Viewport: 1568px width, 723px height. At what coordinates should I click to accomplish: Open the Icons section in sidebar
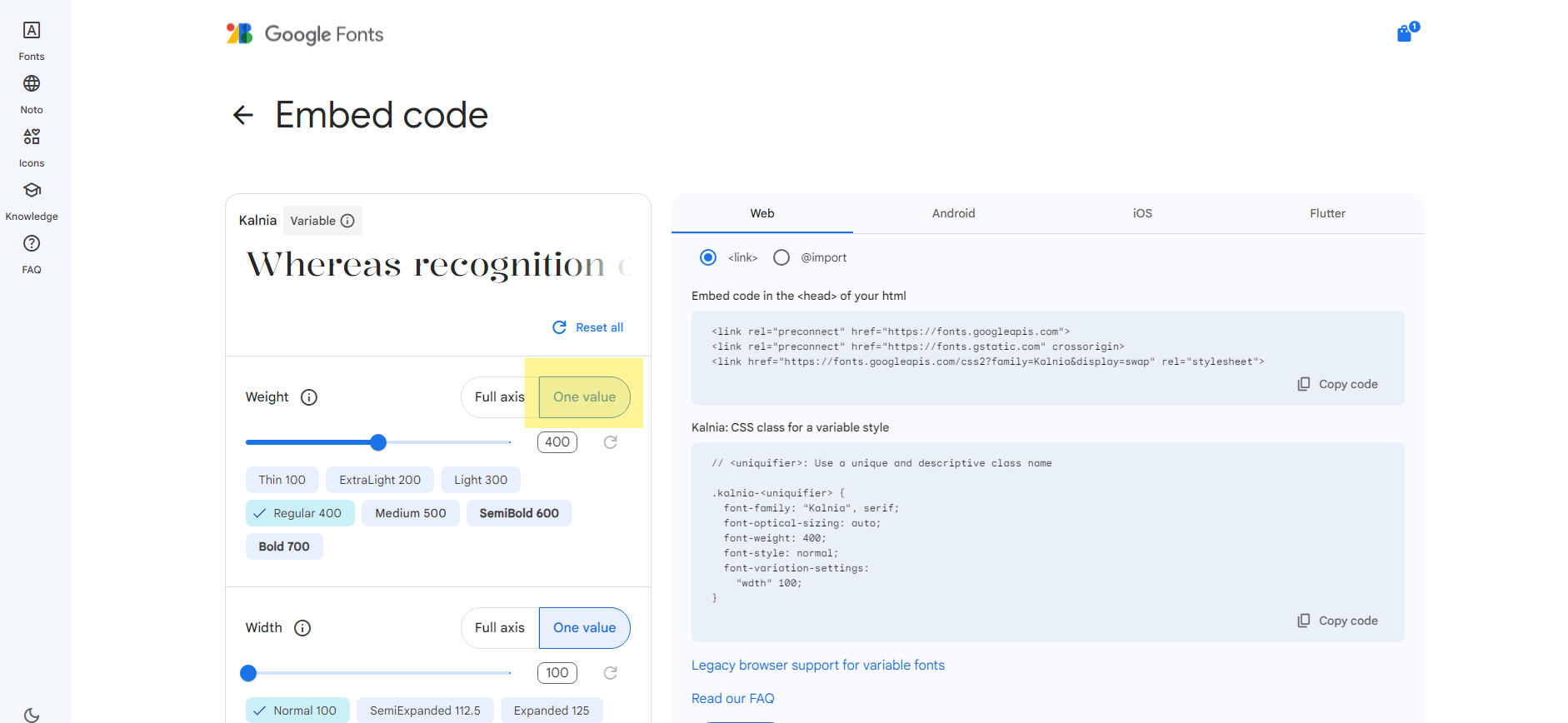coord(32,147)
